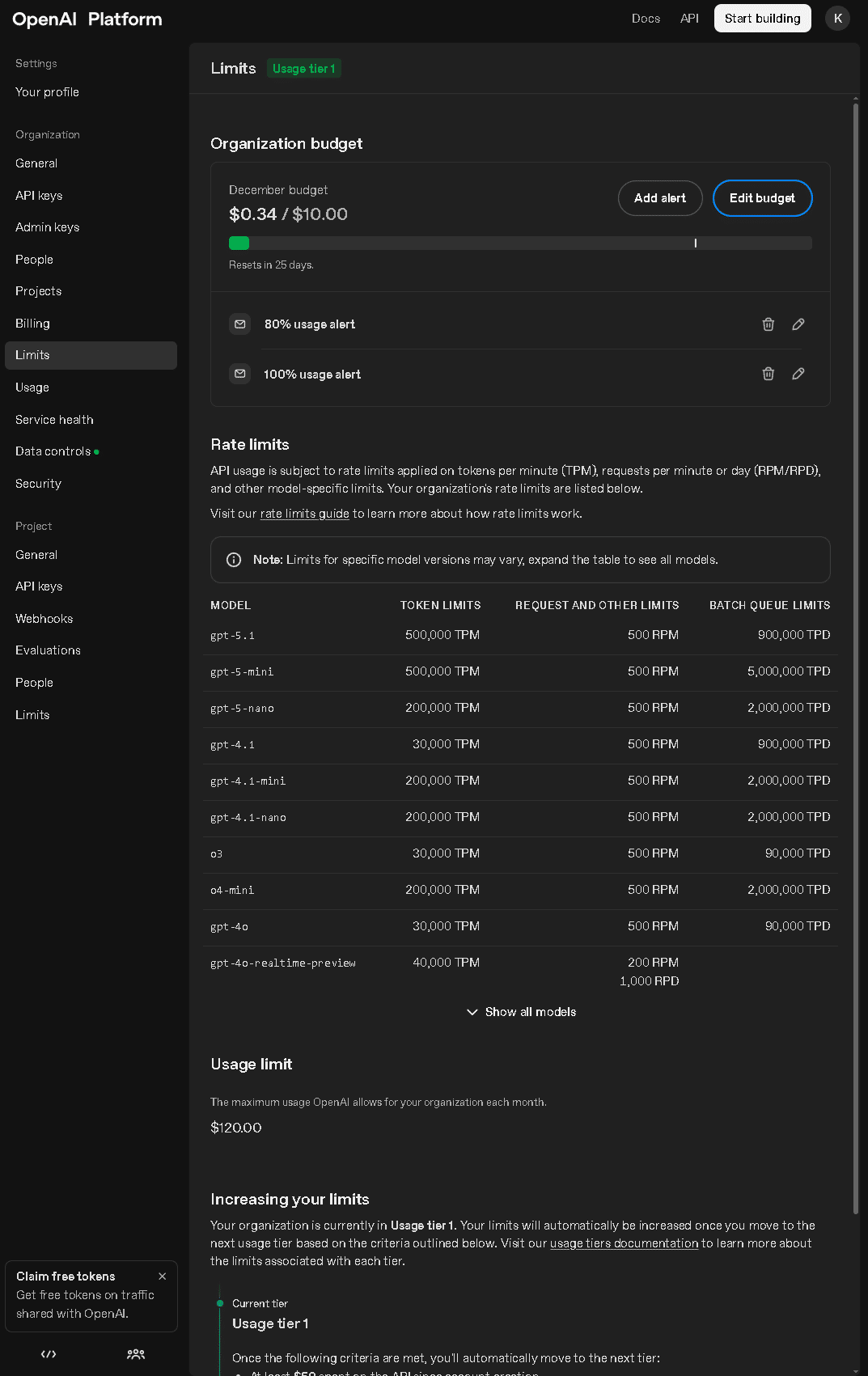Click the Add alert button
The height and width of the screenshot is (1376, 868).
[660, 198]
